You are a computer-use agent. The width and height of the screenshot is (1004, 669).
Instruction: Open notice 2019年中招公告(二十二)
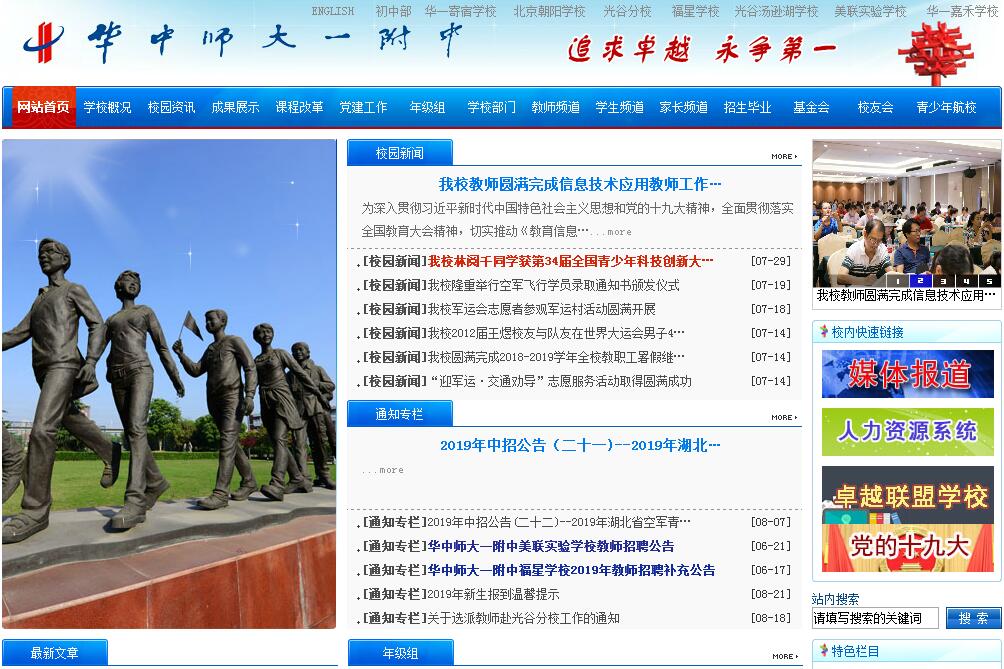[x=559, y=522]
